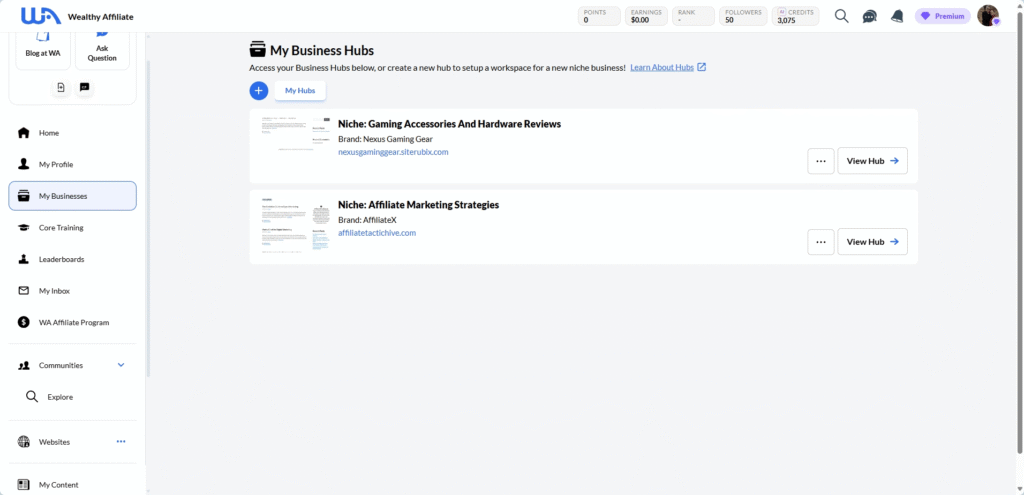Click the My Inbox envelope icon
This screenshot has height=495, width=1024.
24,291
